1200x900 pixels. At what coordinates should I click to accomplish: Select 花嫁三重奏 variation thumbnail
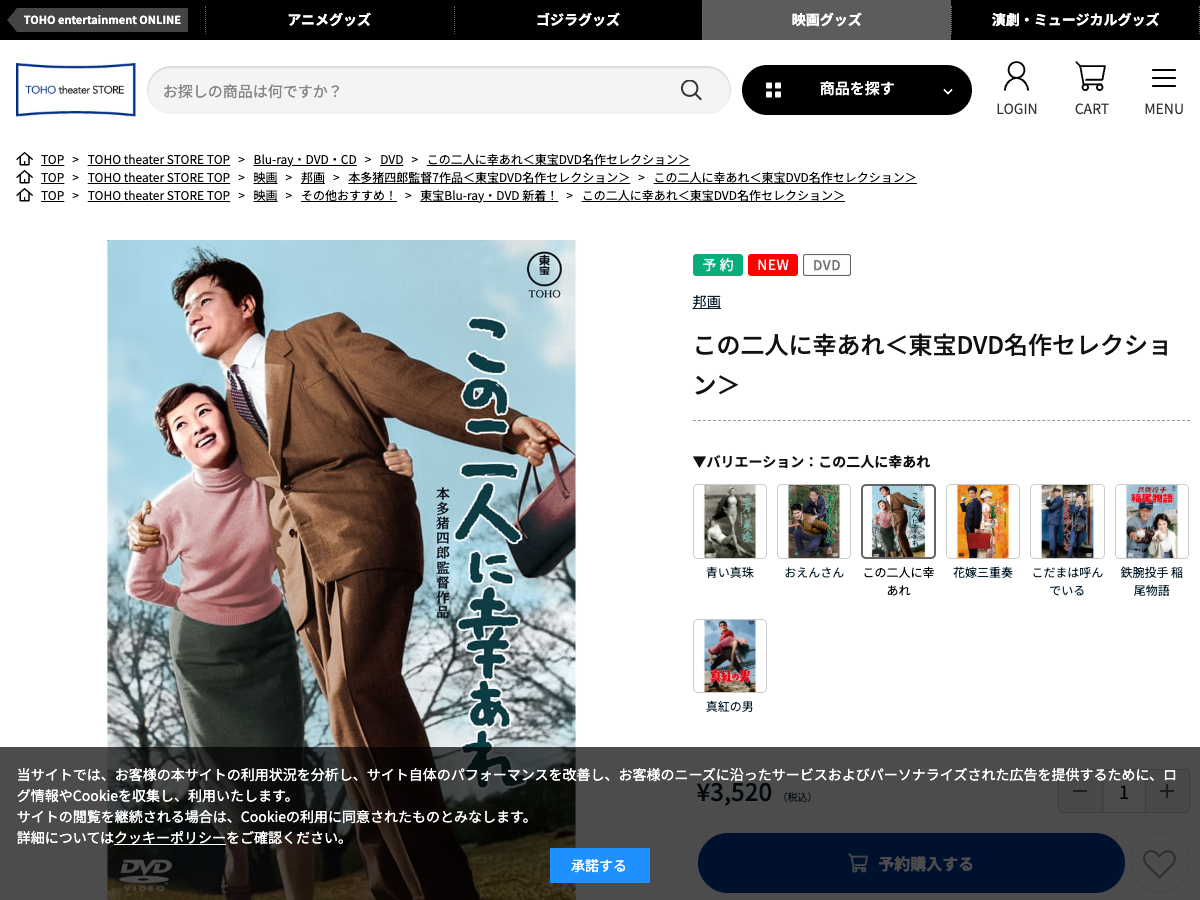(x=983, y=521)
